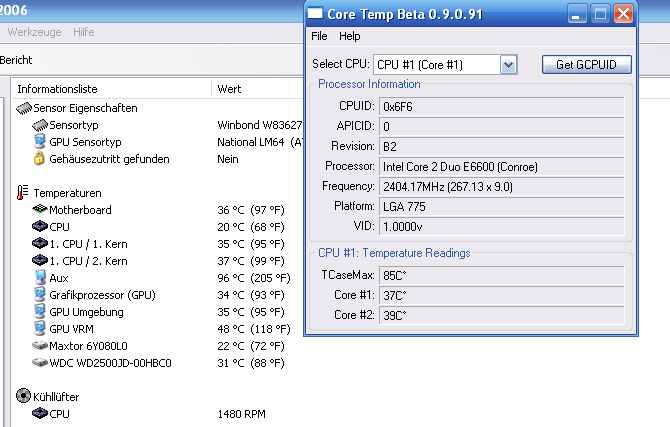Click the Revision field showing B2
The image size is (670, 427).
pos(501,147)
